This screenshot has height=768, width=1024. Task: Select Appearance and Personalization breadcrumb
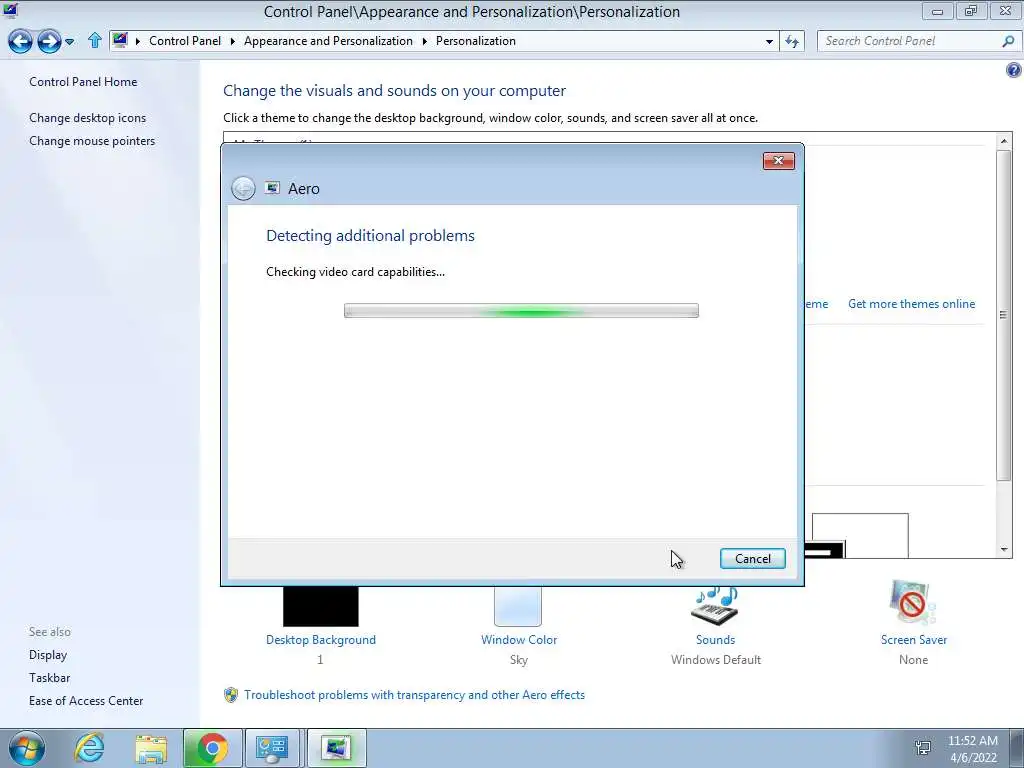(328, 40)
